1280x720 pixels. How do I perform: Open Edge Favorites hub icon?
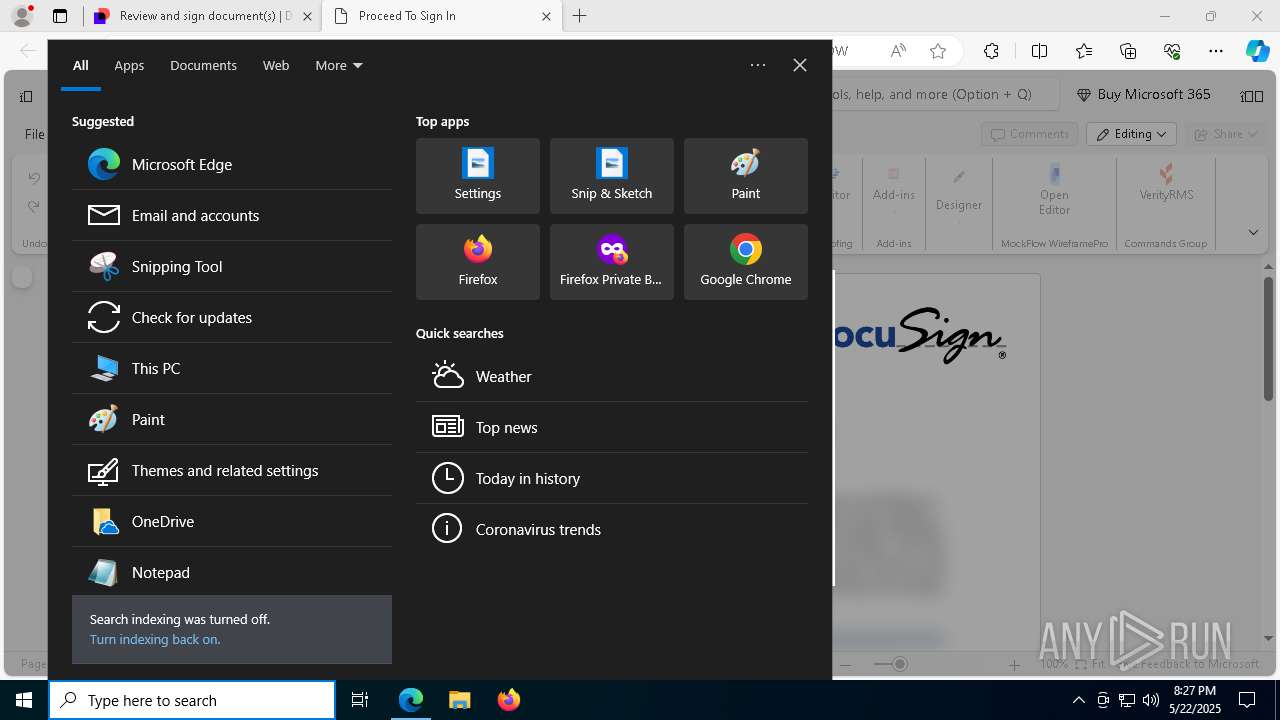(1084, 52)
